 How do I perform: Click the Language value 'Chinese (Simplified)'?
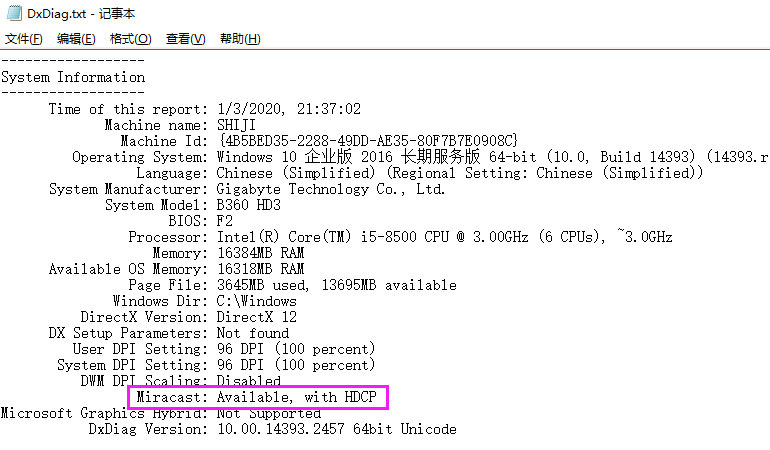(x=296, y=173)
